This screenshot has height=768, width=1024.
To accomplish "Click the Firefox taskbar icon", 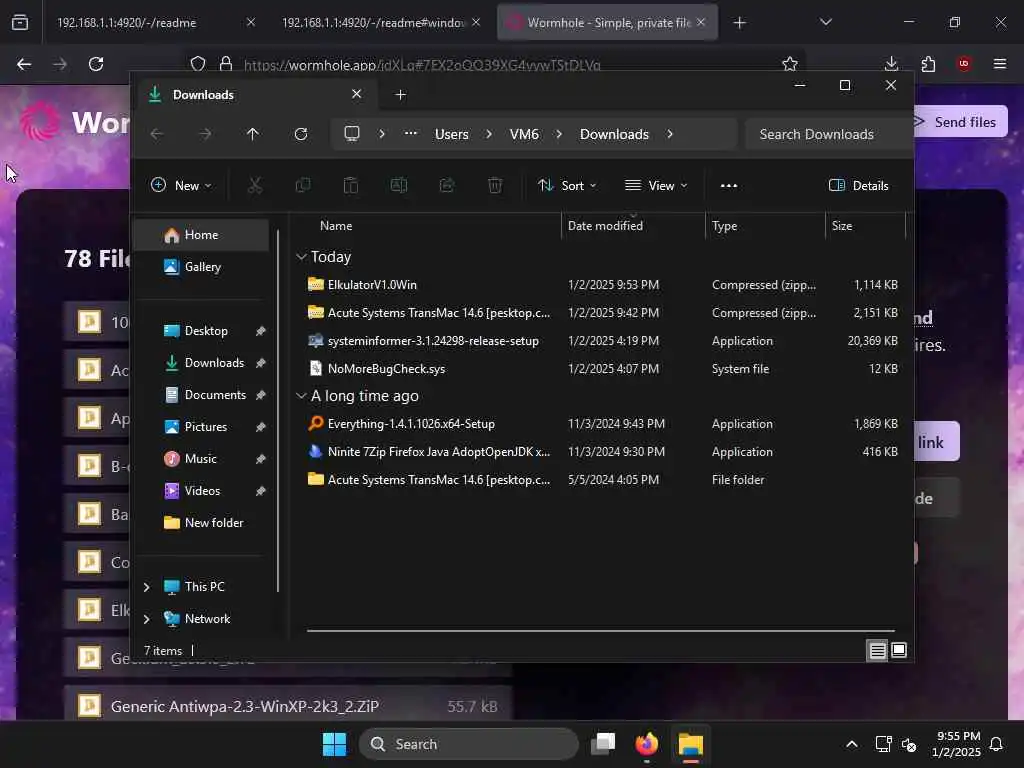I will [647, 744].
